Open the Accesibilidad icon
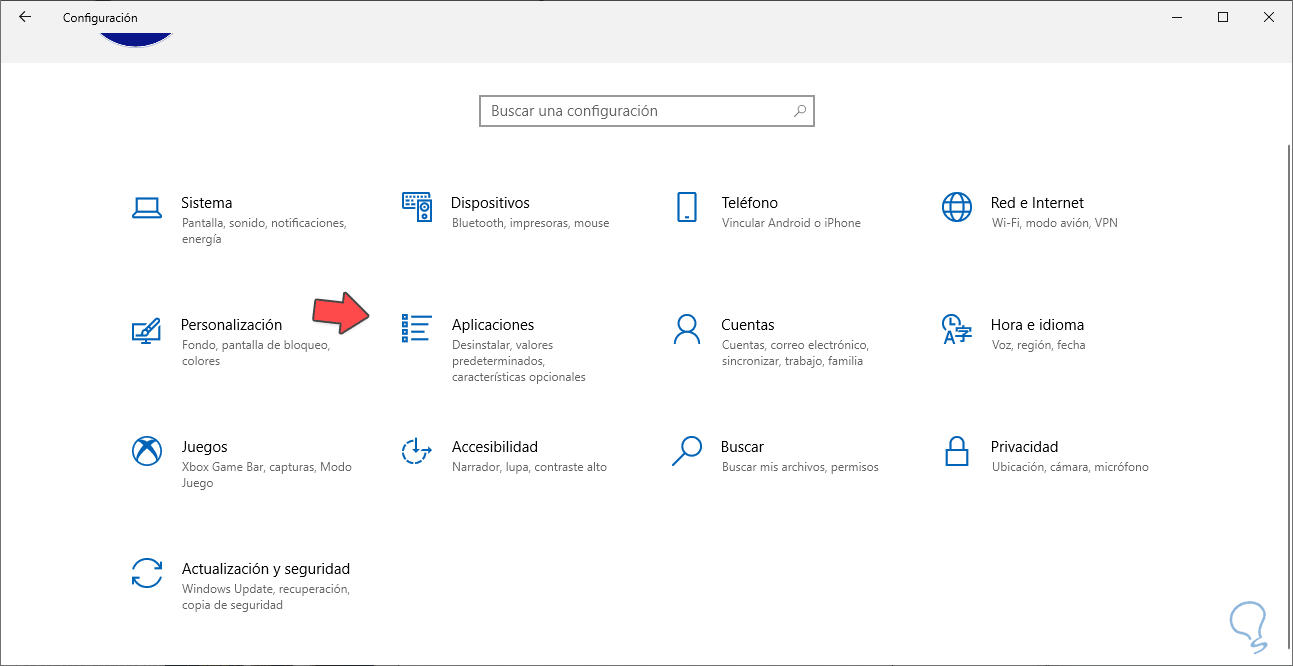The height and width of the screenshot is (666, 1293). (x=416, y=451)
